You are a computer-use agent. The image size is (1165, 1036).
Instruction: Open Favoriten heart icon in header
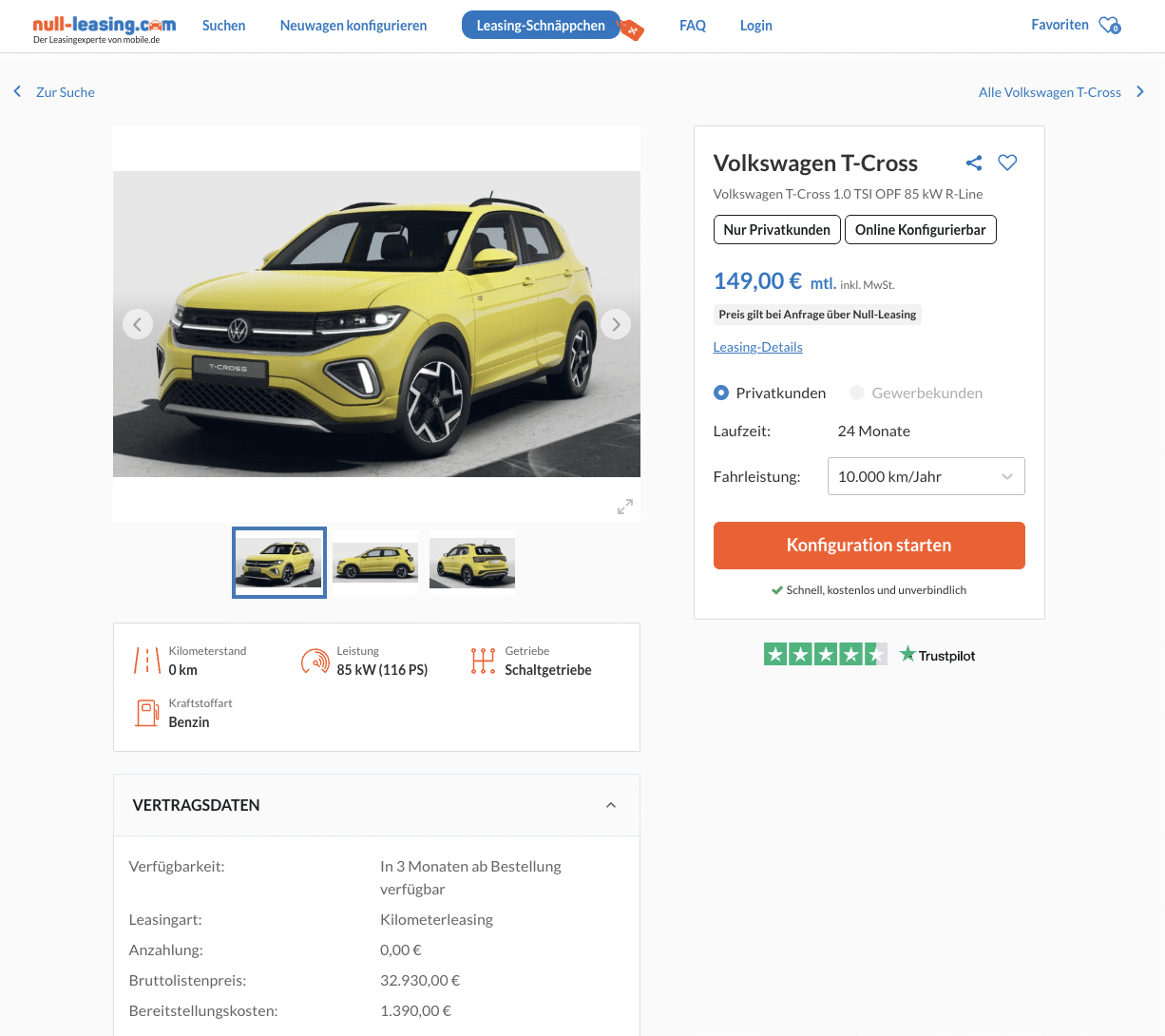1109,26
